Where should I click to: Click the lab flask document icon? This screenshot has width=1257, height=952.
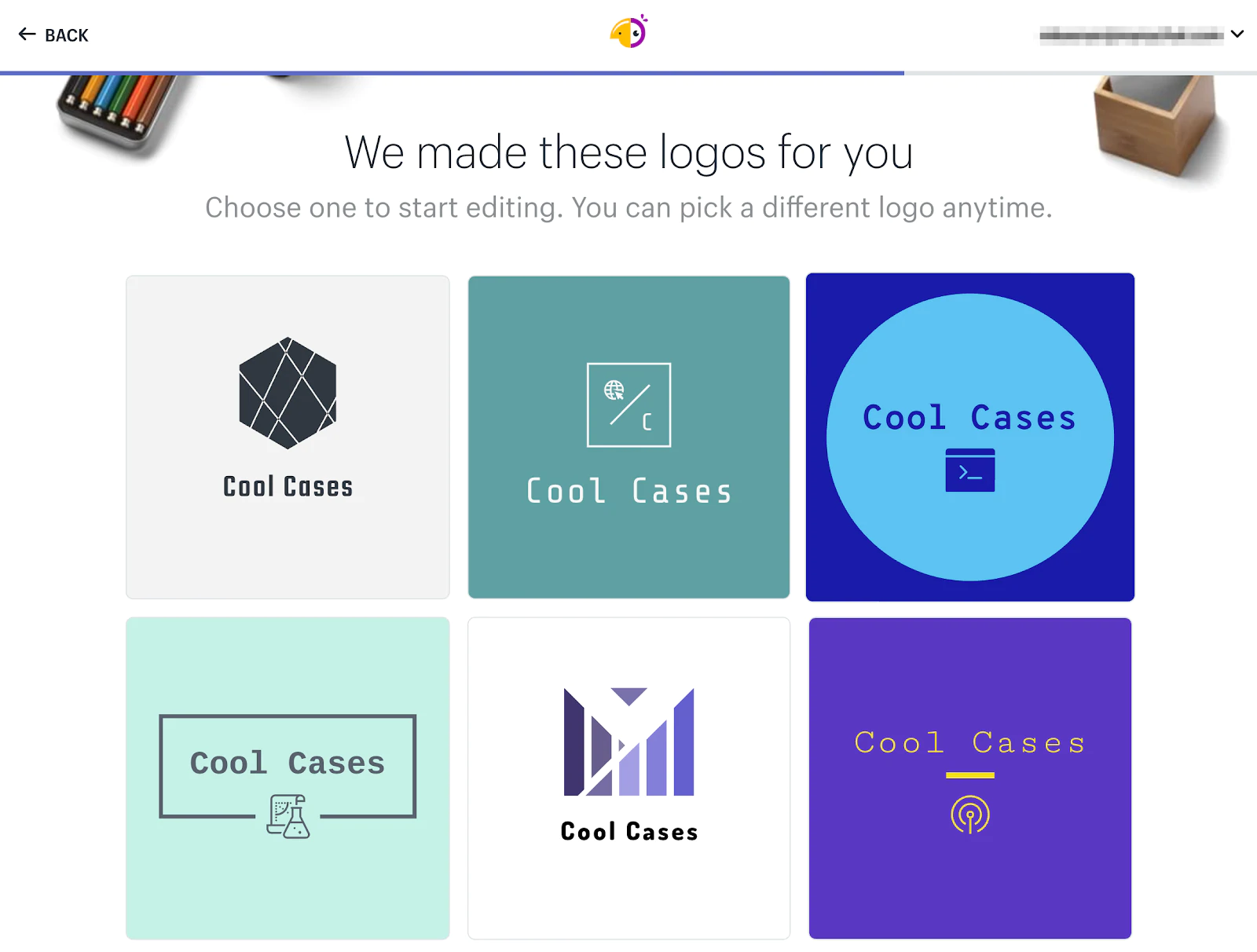click(x=288, y=816)
